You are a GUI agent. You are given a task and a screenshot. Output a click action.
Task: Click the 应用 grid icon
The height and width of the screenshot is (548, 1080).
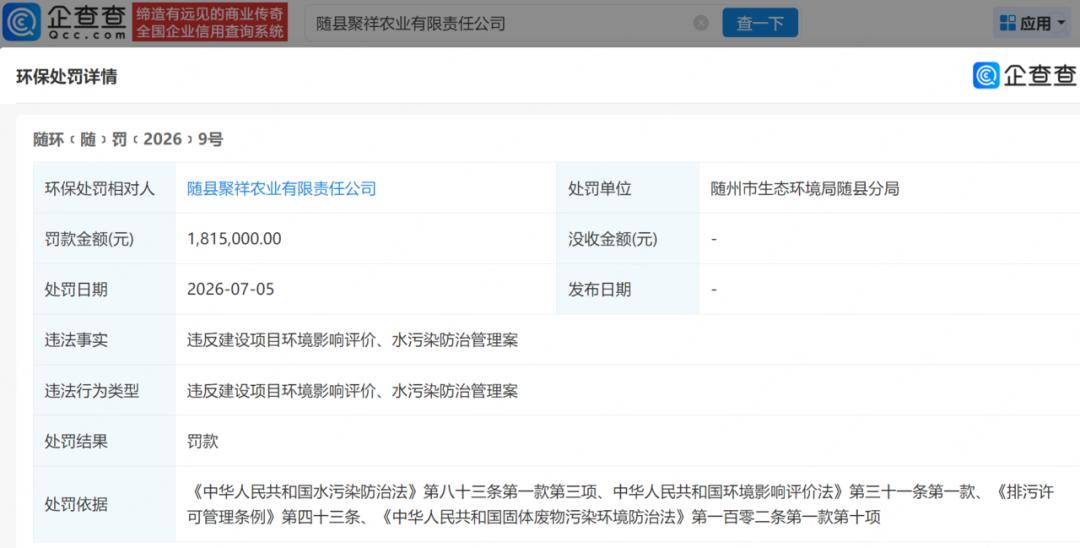click(x=1008, y=23)
